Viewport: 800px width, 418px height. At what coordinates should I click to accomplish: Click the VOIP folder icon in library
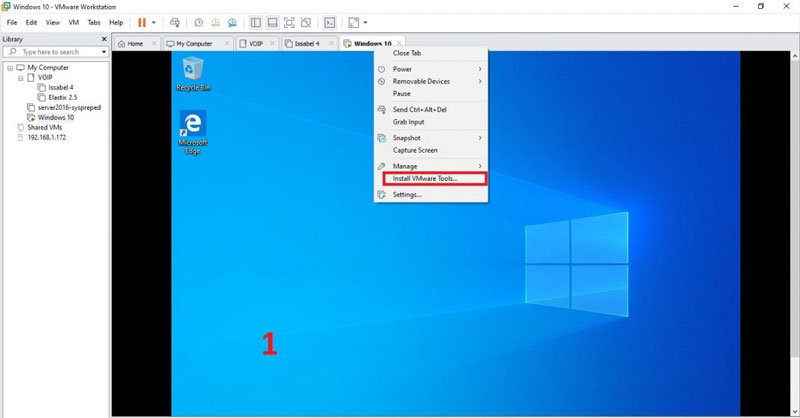[31, 78]
